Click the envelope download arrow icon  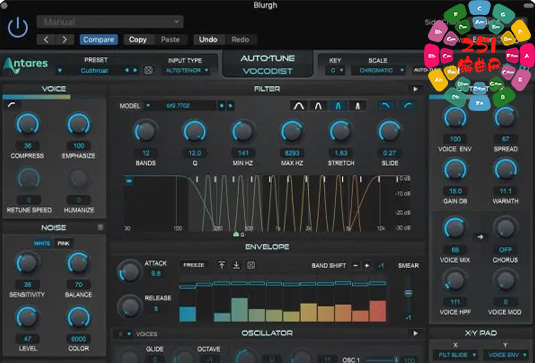click(x=236, y=265)
